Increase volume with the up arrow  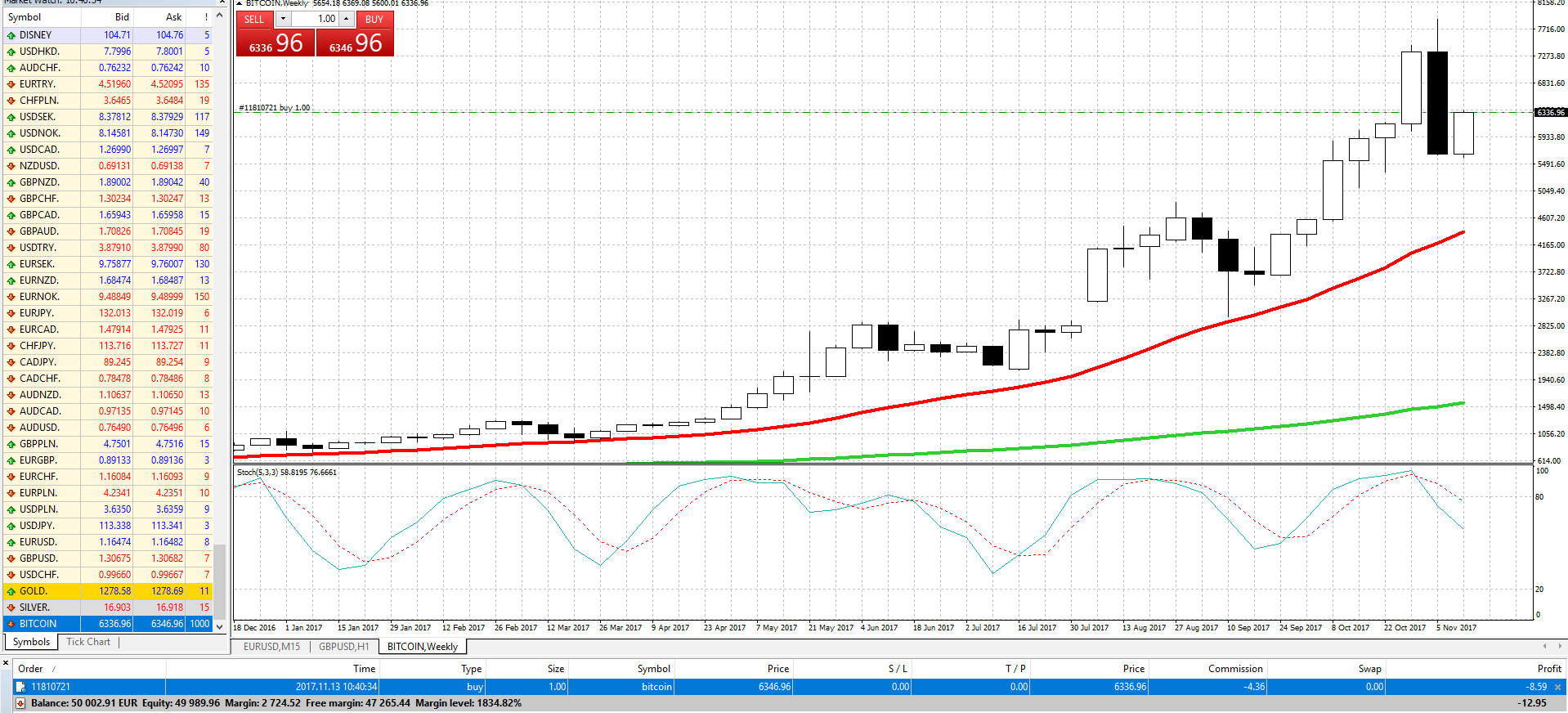click(x=347, y=19)
